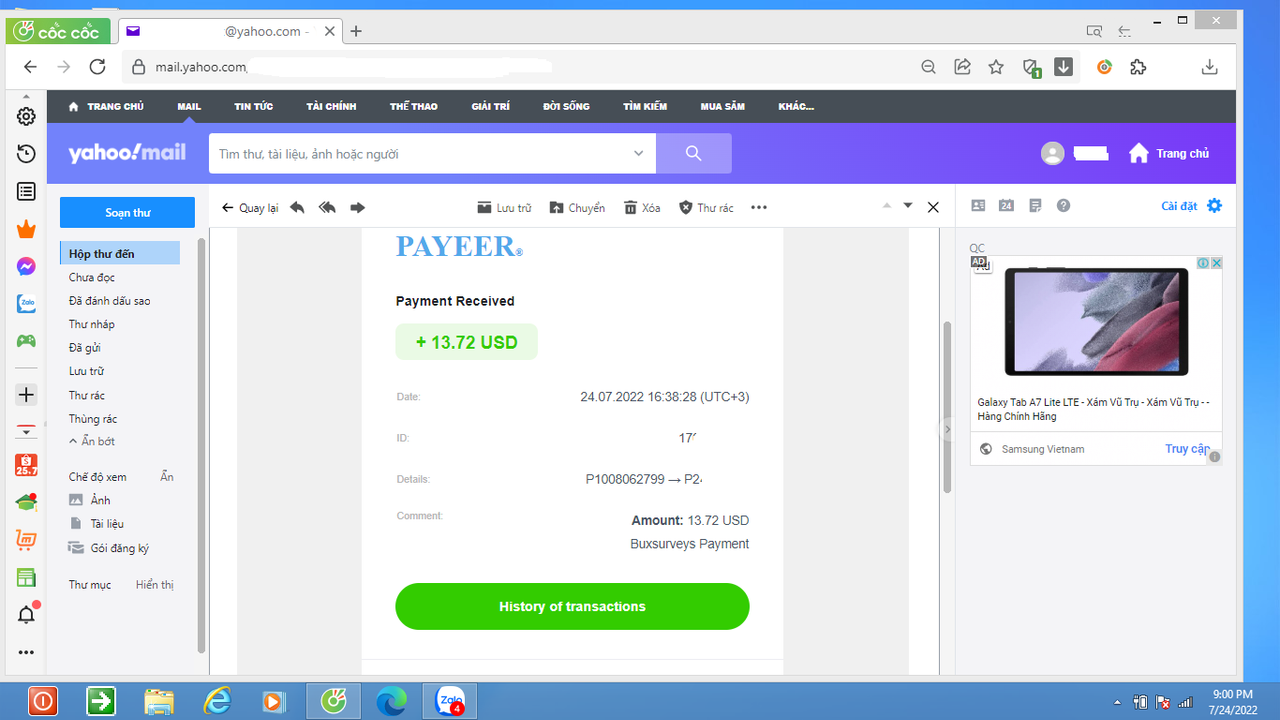Open Ảnh view in sidebar
This screenshot has width=1280, height=720.
(x=90, y=500)
